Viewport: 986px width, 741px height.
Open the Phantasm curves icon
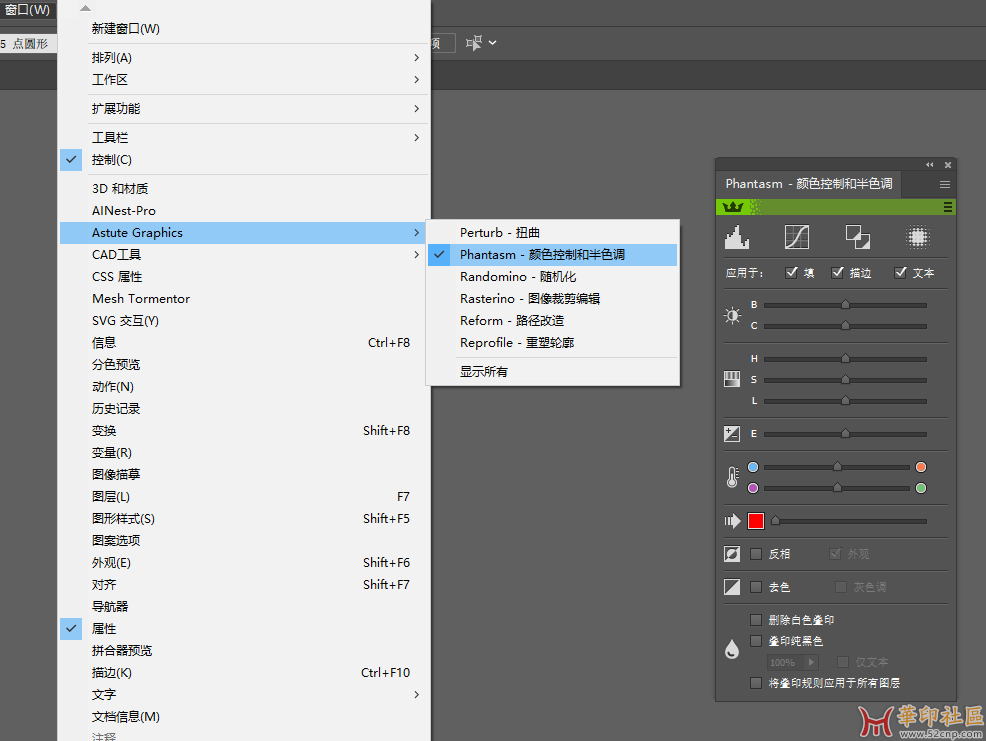coord(797,237)
